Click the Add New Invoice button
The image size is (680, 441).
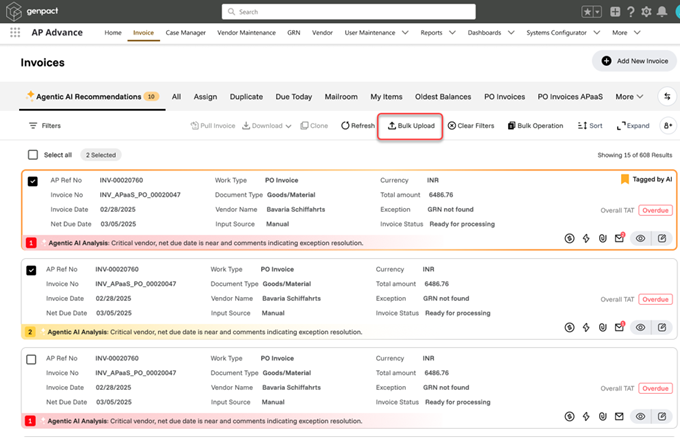[x=634, y=61]
